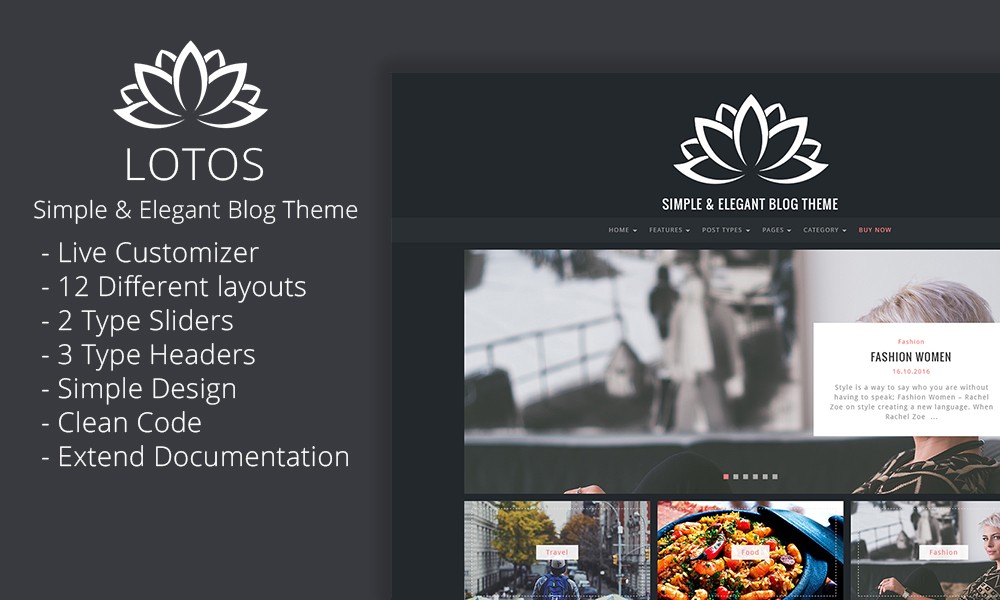This screenshot has width=1000, height=600.
Task: Click the Food category tag
Action: 750,552
